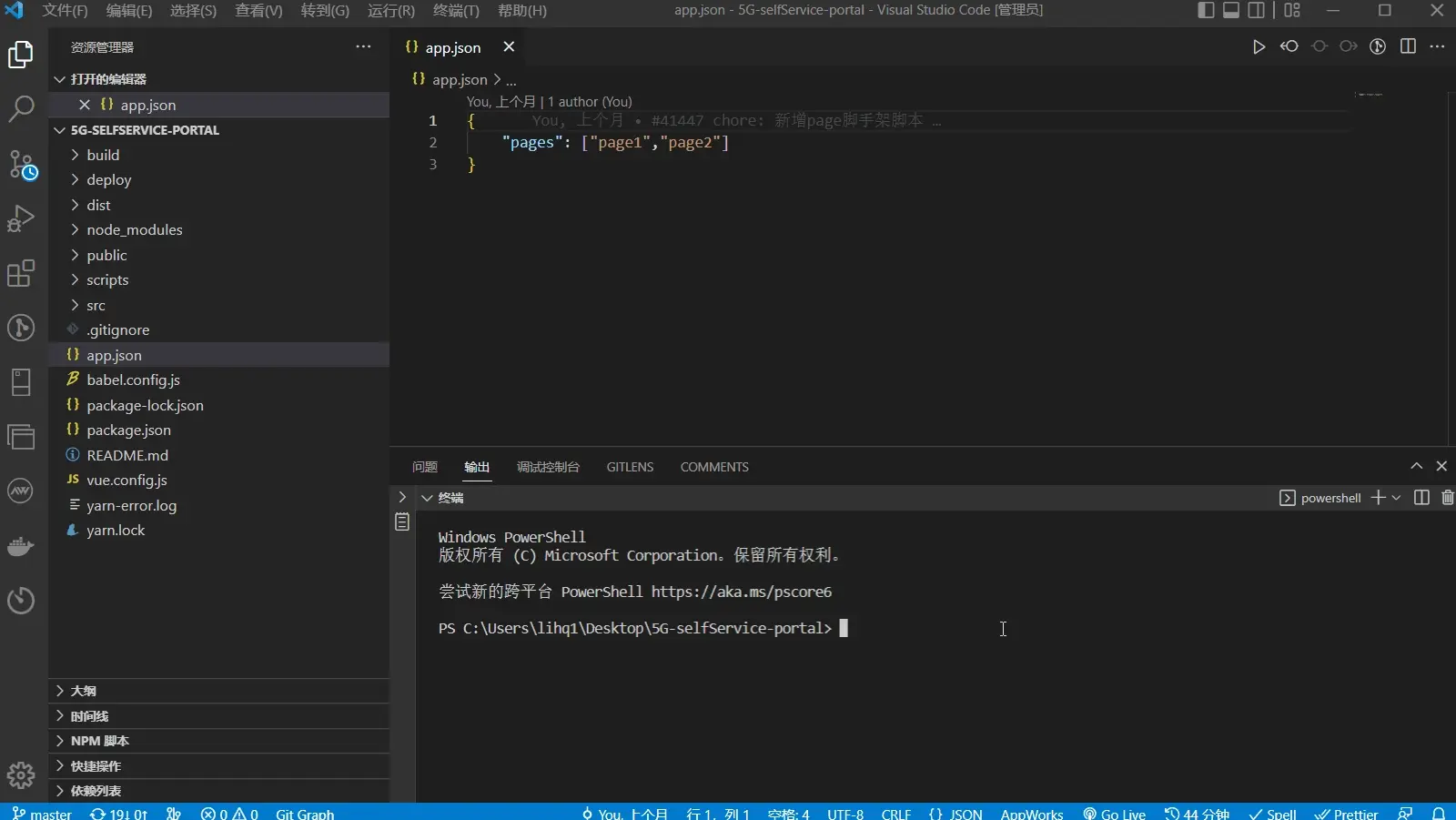Click Go Live in status bar

click(1115, 813)
